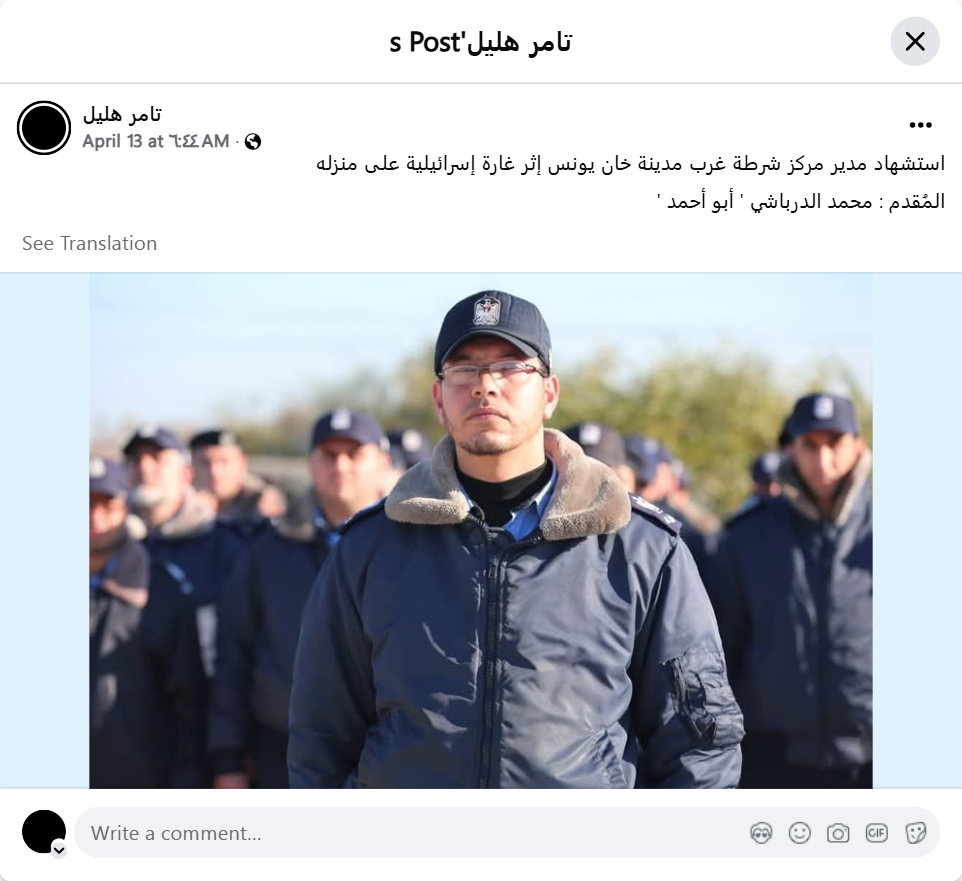This screenshot has width=962, height=881.
Task: Click the post's first Arabic text line
Action: tap(631, 164)
